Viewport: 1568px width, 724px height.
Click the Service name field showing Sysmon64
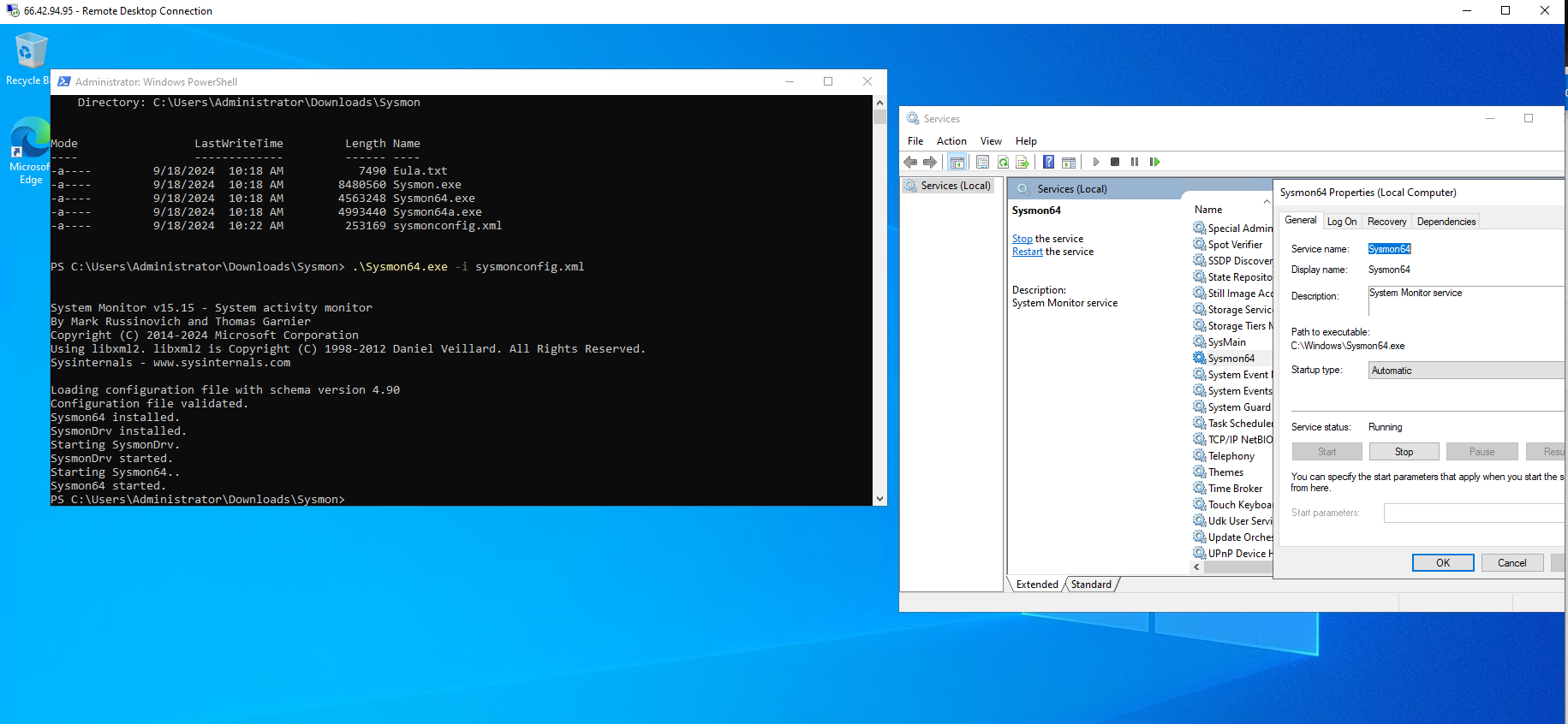pyautogui.click(x=1389, y=249)
